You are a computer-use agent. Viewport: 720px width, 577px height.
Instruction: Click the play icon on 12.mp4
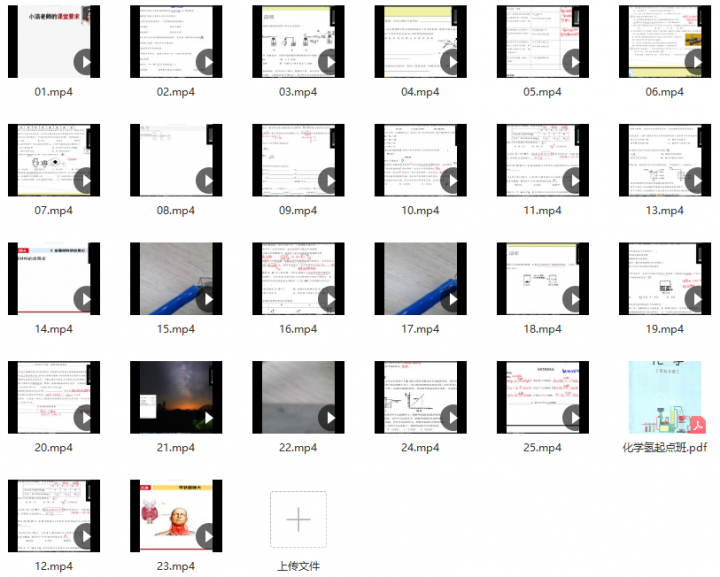pos(85,536)
